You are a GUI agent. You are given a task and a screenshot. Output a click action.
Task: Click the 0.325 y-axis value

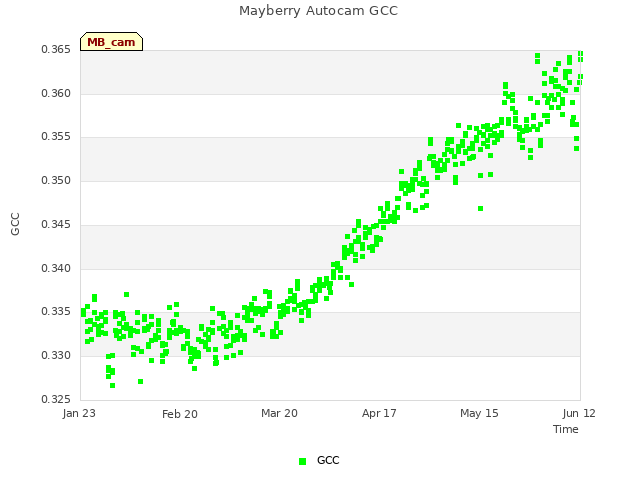(56, 399)
